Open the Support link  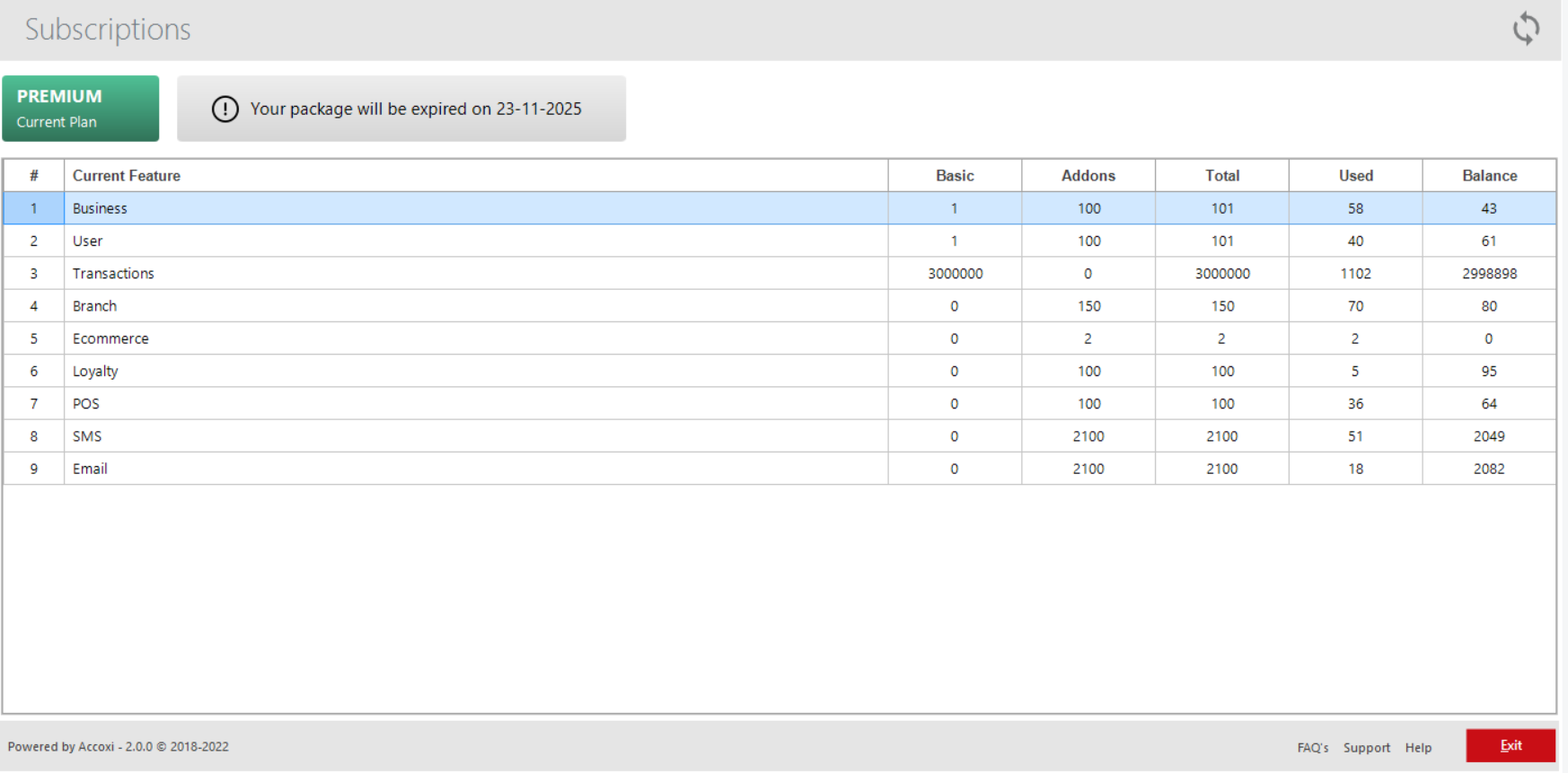[x=1366, y=748]
